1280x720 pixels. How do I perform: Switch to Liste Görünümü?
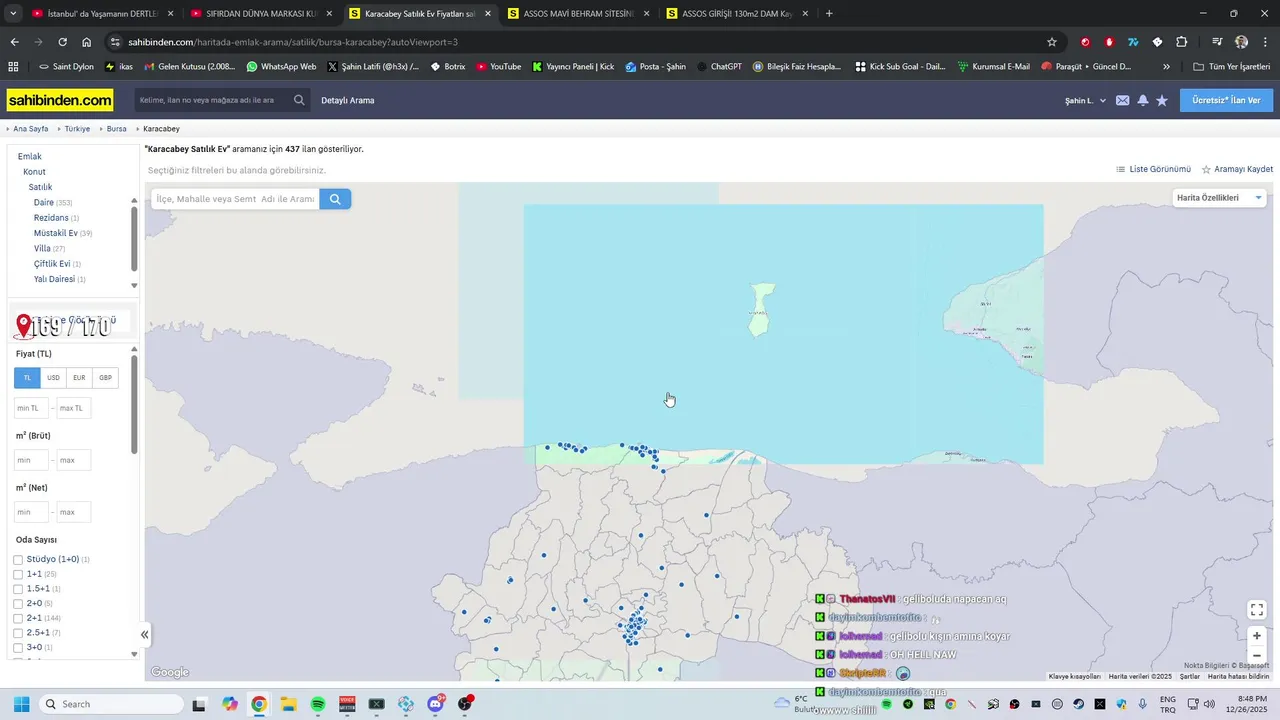click(x=1153, y=169)
